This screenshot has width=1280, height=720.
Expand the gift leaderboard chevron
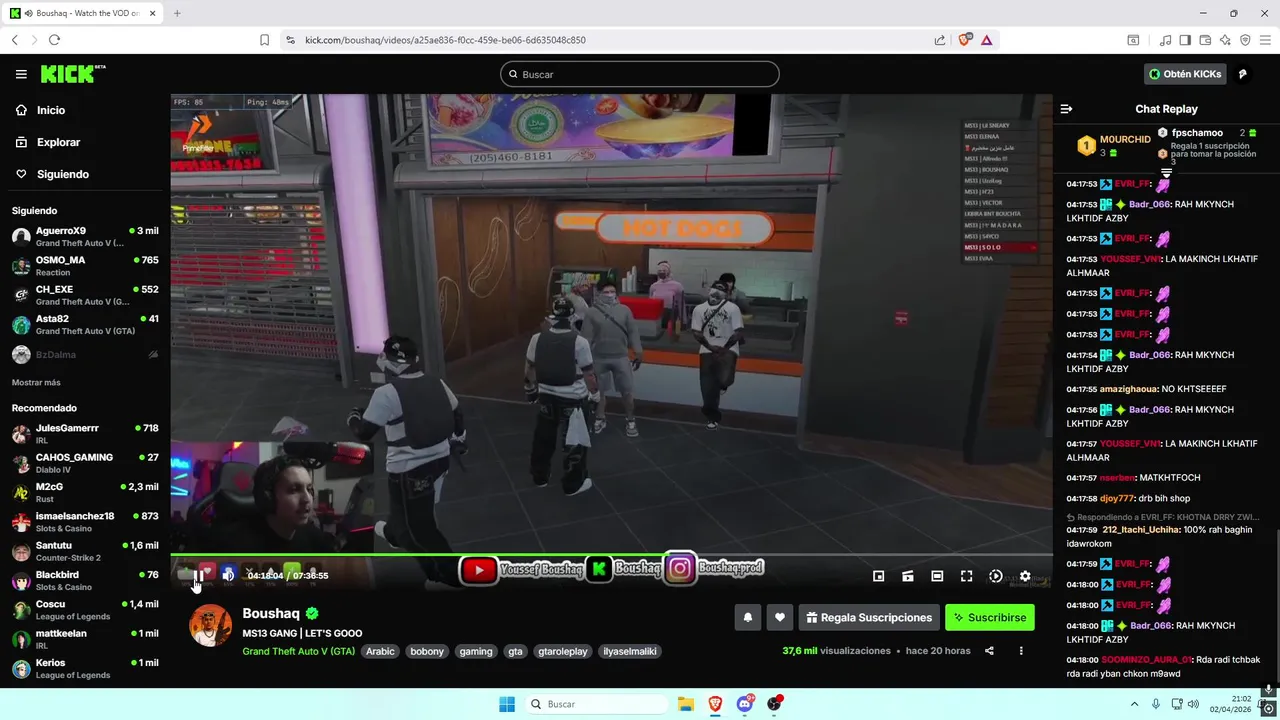click(1166, 173)
